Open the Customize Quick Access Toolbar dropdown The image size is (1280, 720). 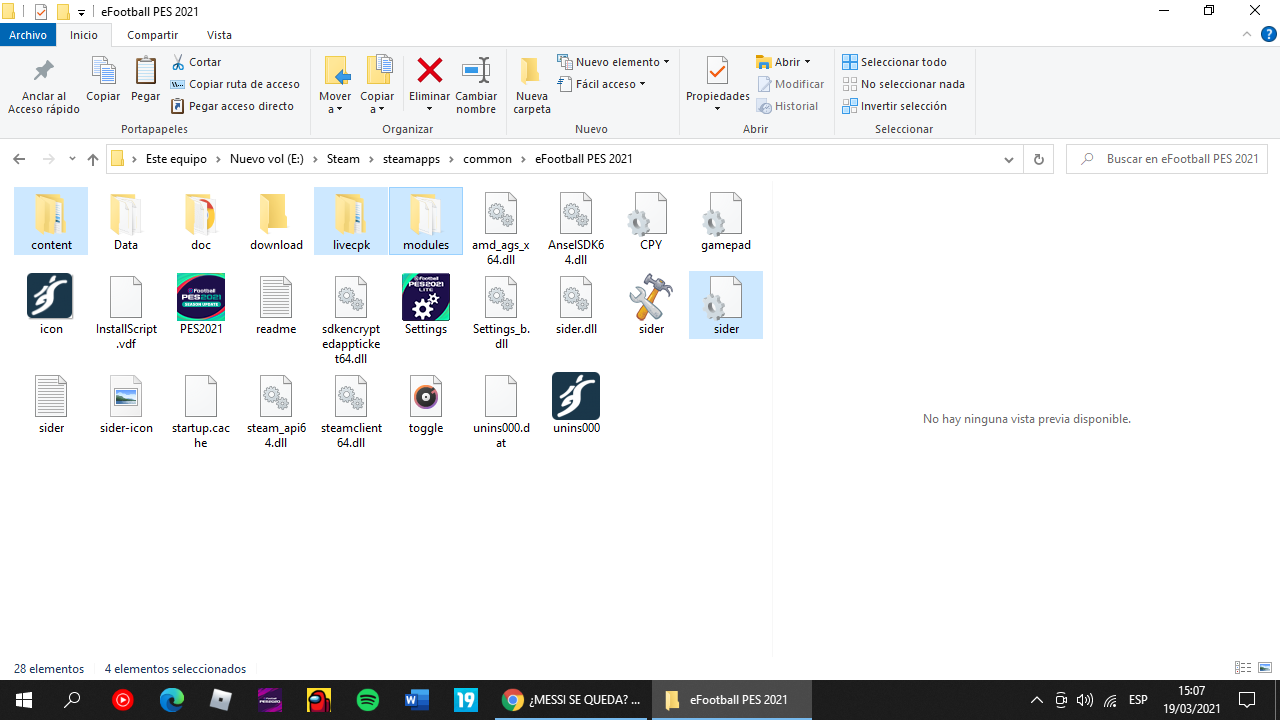click(82, 12)
